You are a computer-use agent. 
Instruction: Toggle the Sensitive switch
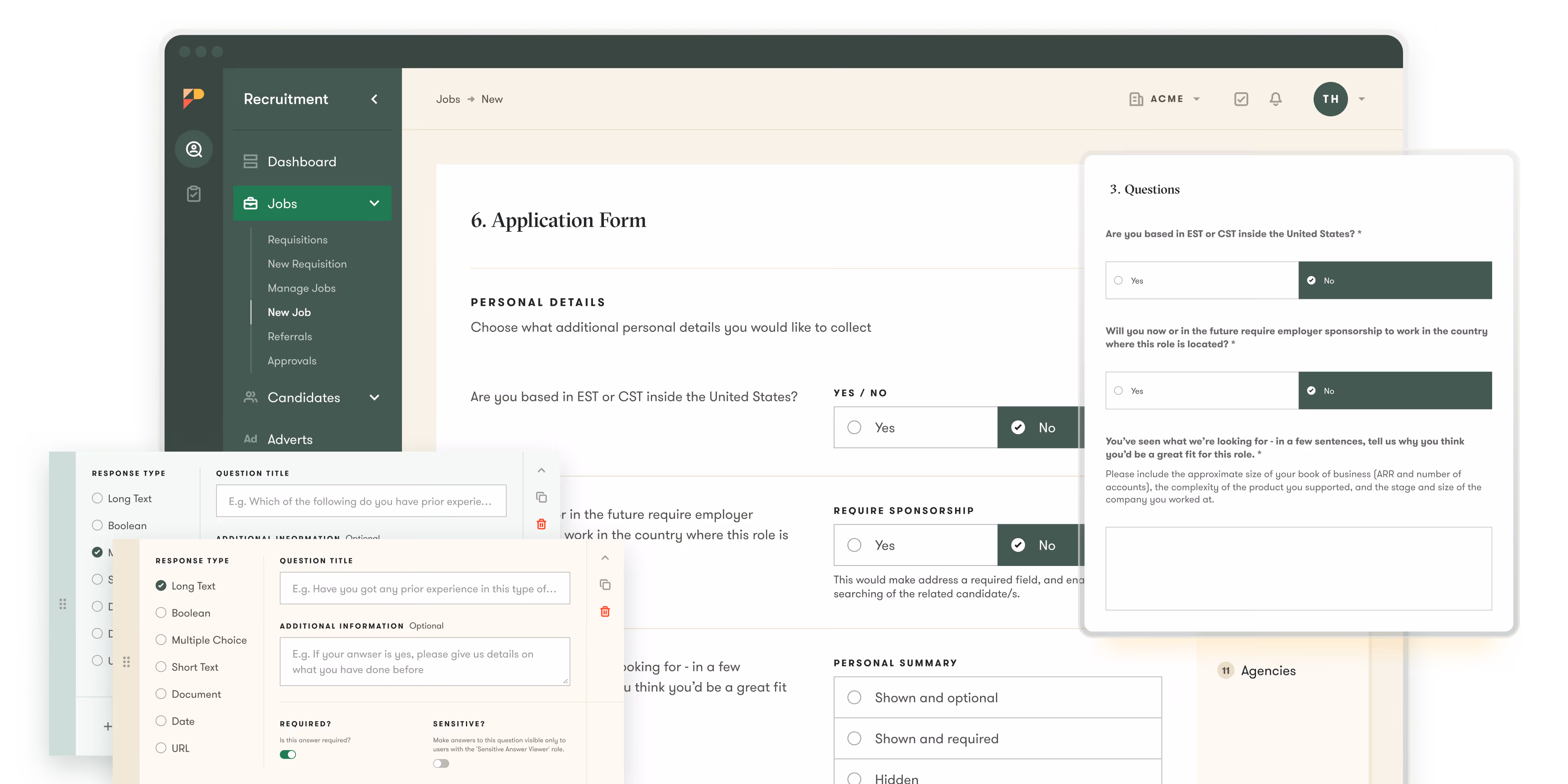tap(441, 763)
